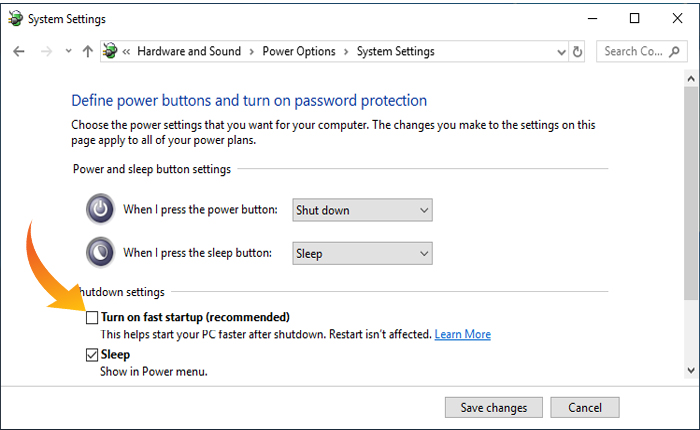Click the sleep button moon icon
Screen dimensions: 700x430
(101, 253)
